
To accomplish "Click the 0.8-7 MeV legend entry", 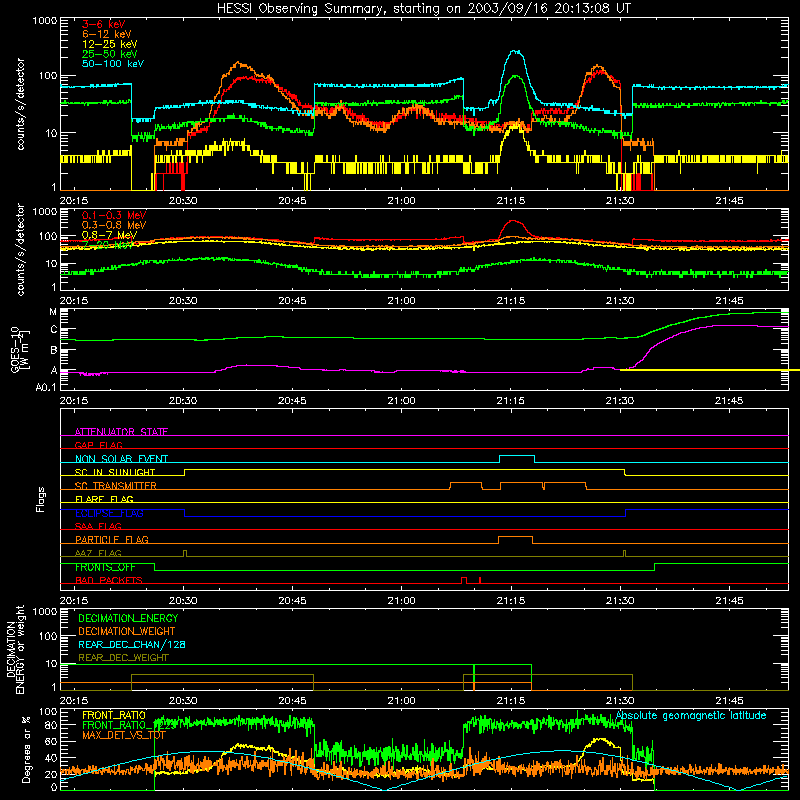I will click(109, 235).
